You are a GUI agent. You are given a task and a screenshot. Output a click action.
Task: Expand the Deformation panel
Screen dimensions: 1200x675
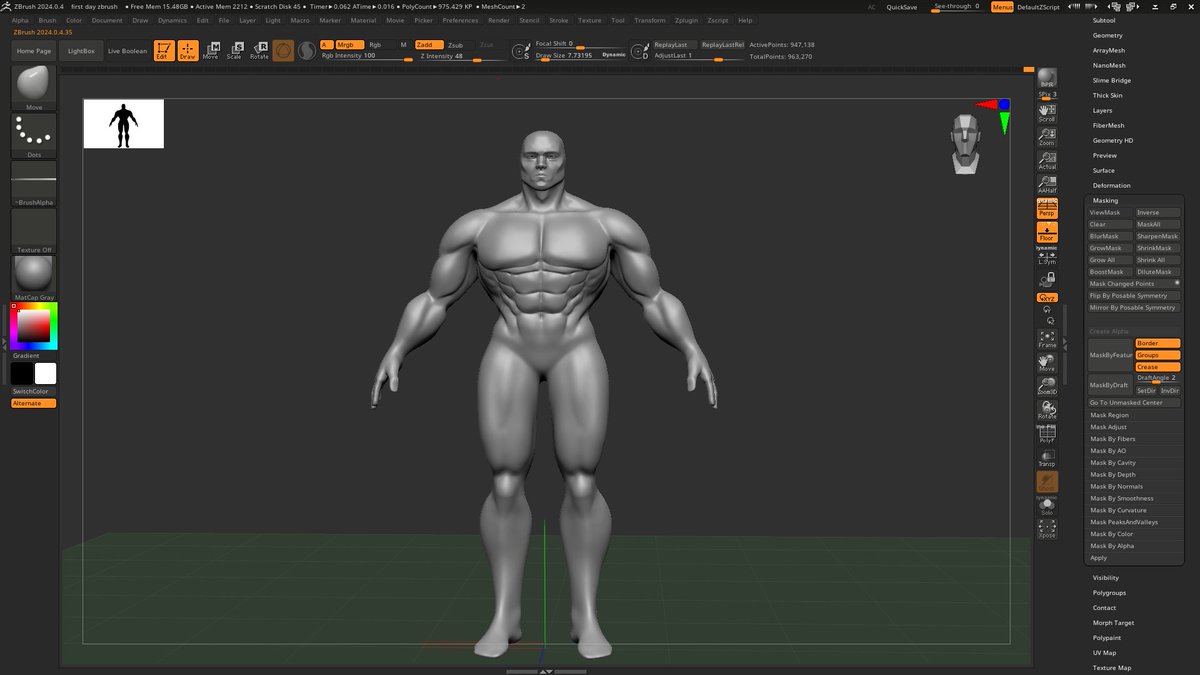1110,185
